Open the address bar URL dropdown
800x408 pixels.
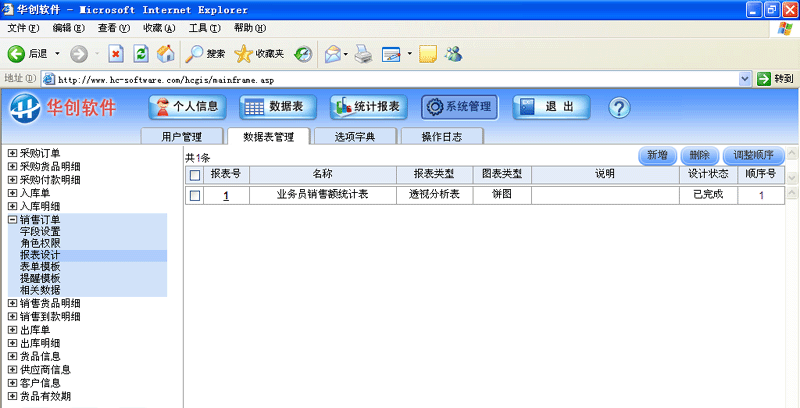click(x=745, y=78)
